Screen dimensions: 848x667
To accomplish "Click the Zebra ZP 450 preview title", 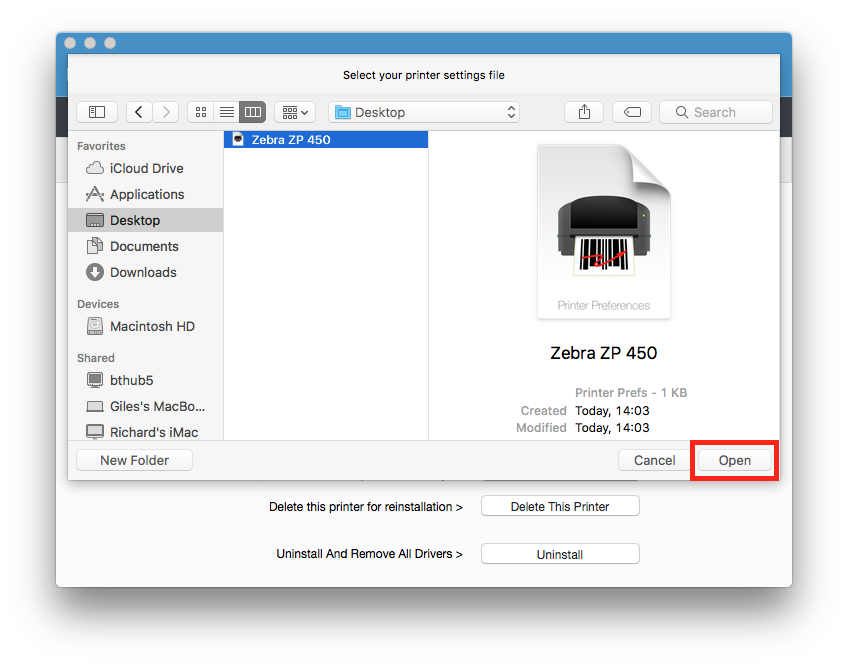I will pyautogui.click(x=604, y=353).
